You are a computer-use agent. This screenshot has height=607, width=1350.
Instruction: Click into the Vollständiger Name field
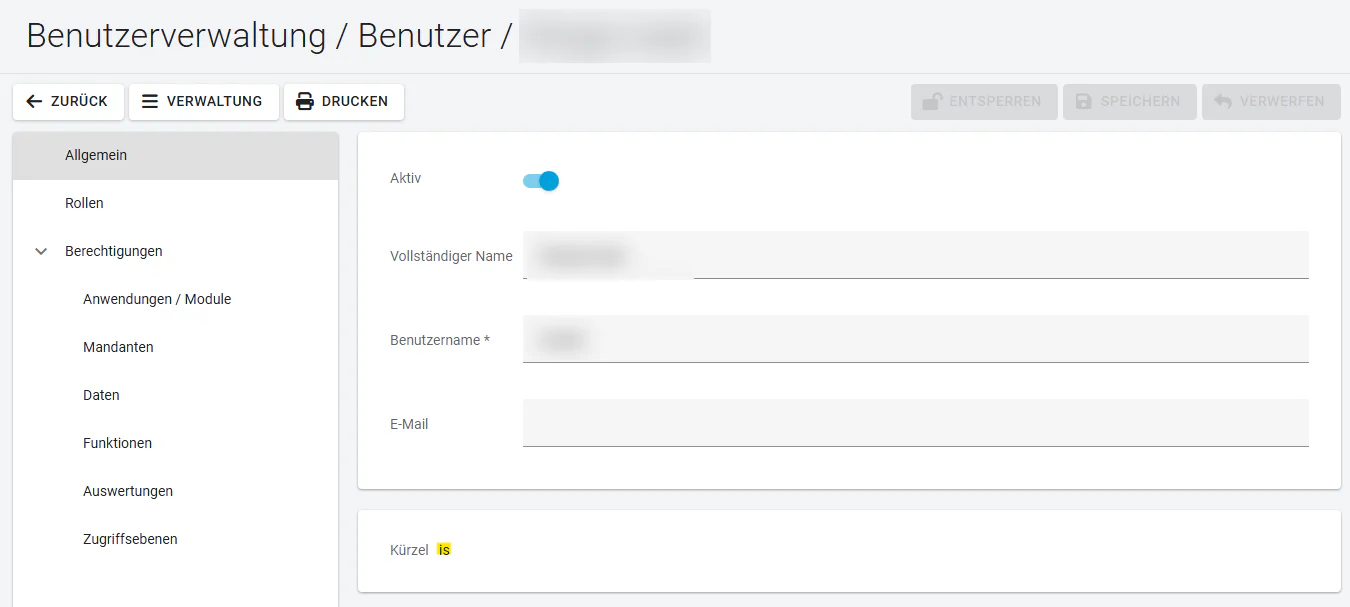tap(915, 255)
